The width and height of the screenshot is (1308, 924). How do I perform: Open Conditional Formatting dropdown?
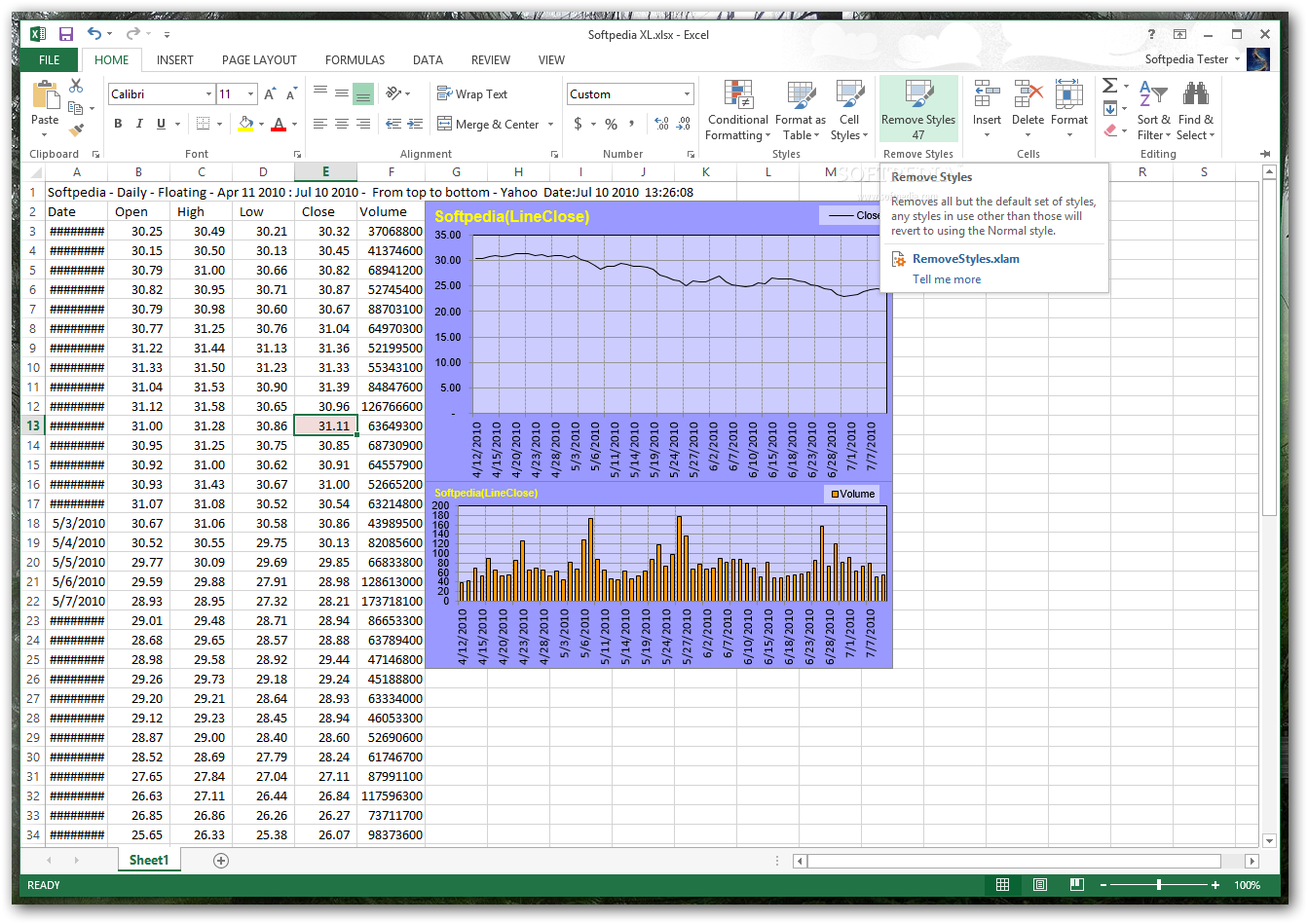(x=737, y=110)
